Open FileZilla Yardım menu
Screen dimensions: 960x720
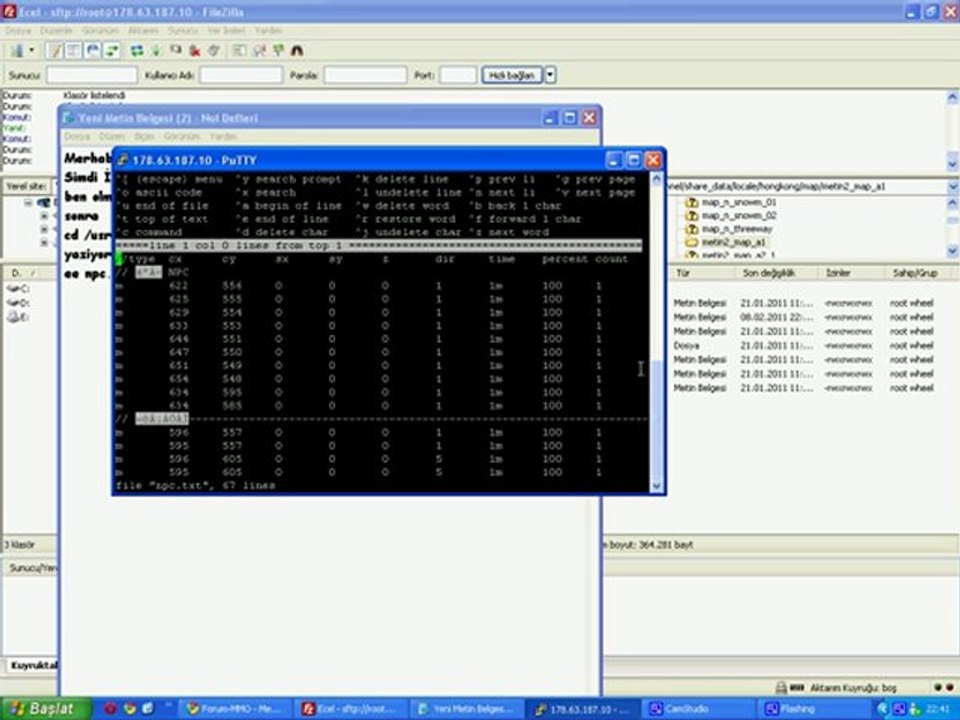(x=268, y=30)
